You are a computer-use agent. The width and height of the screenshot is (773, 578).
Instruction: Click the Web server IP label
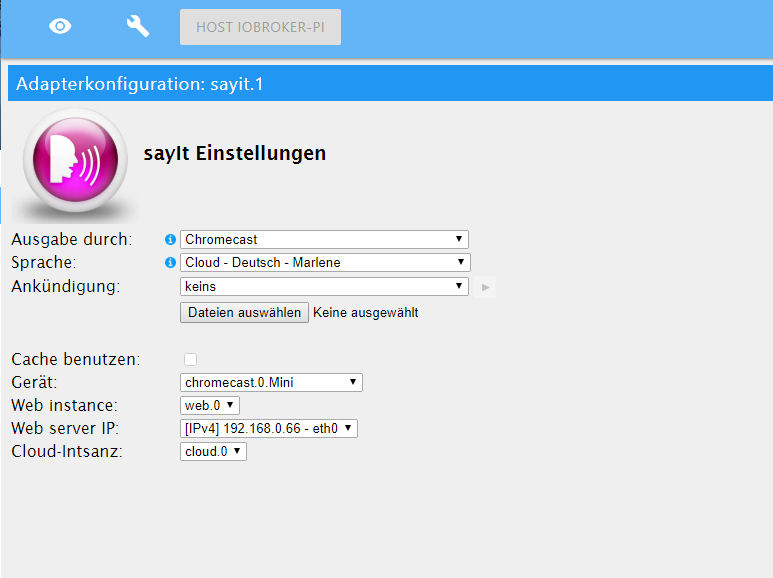[65, 429]
